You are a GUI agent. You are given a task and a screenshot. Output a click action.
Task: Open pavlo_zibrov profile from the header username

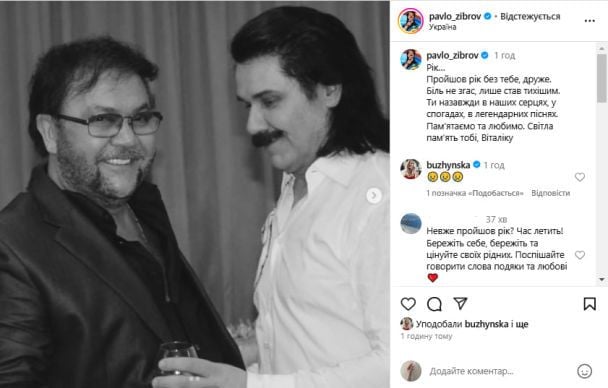455,16
